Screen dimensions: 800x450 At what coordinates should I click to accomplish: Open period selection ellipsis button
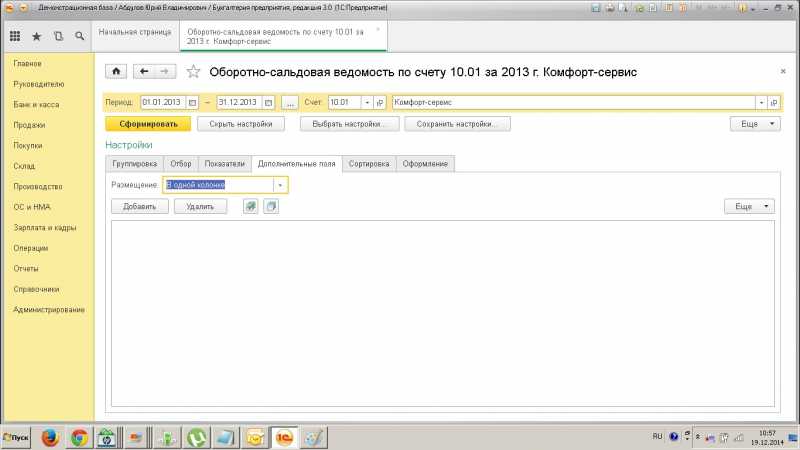(x=290, y=103)
